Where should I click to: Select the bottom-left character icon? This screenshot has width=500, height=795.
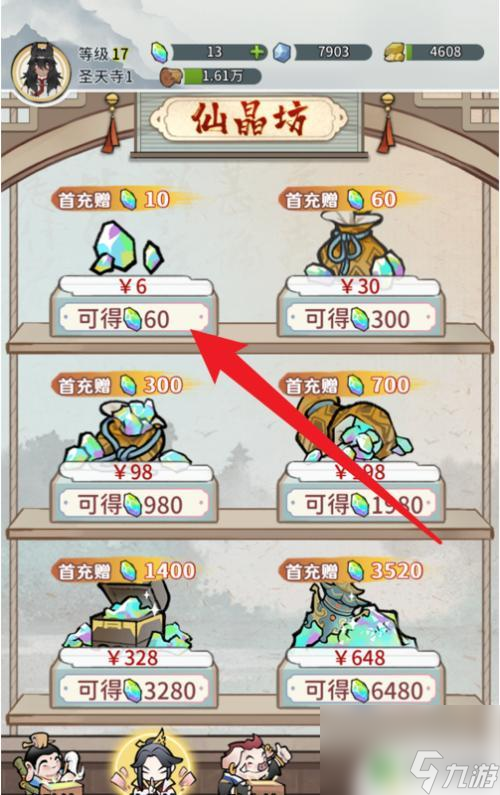45,765
